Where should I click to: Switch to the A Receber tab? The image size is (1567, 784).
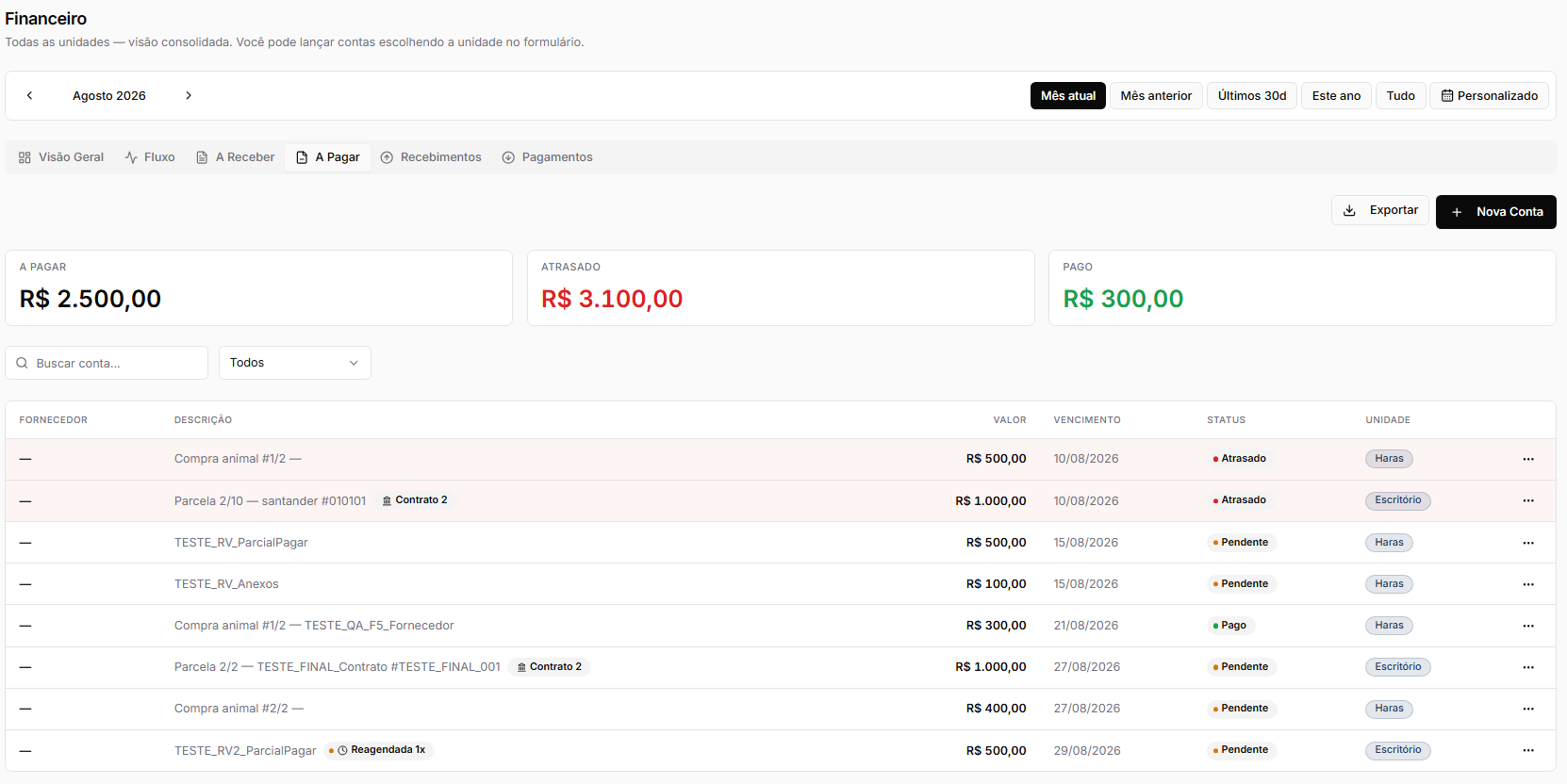click(236, 157)
